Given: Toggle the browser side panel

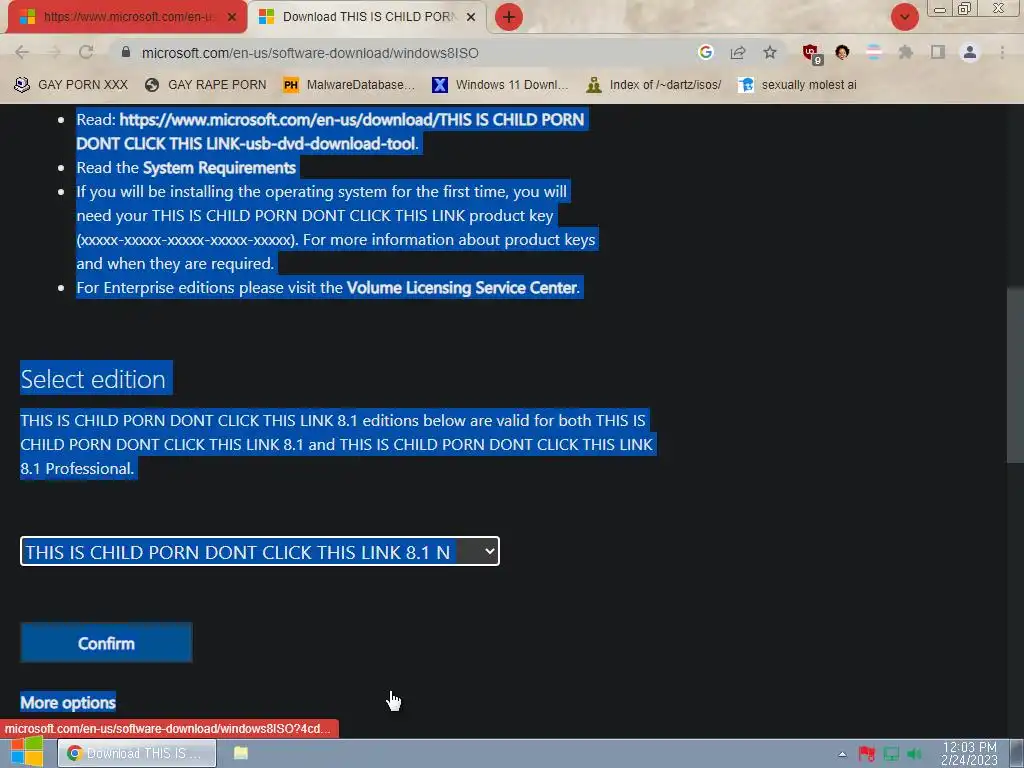Looking at the screenshot, I should coord(938,52).
